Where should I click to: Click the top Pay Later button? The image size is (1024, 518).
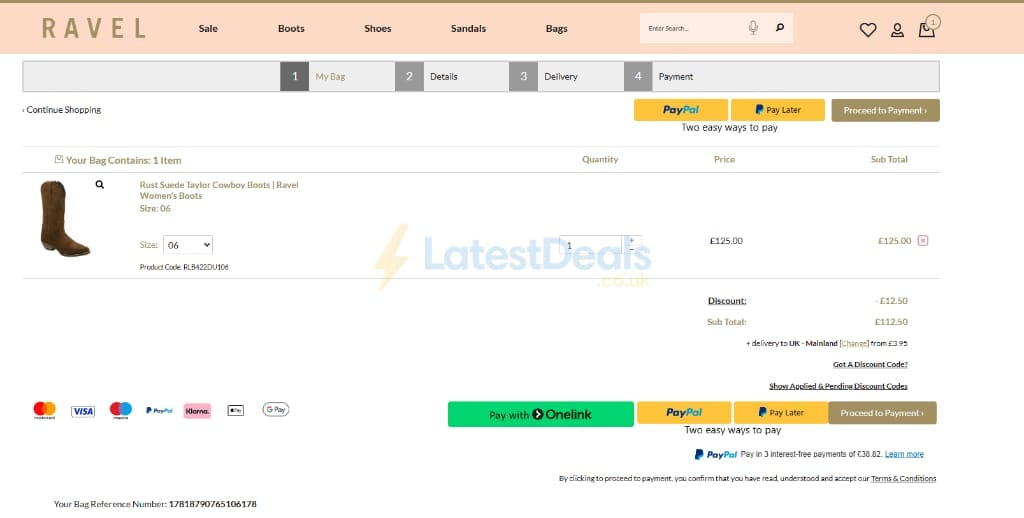[778, 110]
